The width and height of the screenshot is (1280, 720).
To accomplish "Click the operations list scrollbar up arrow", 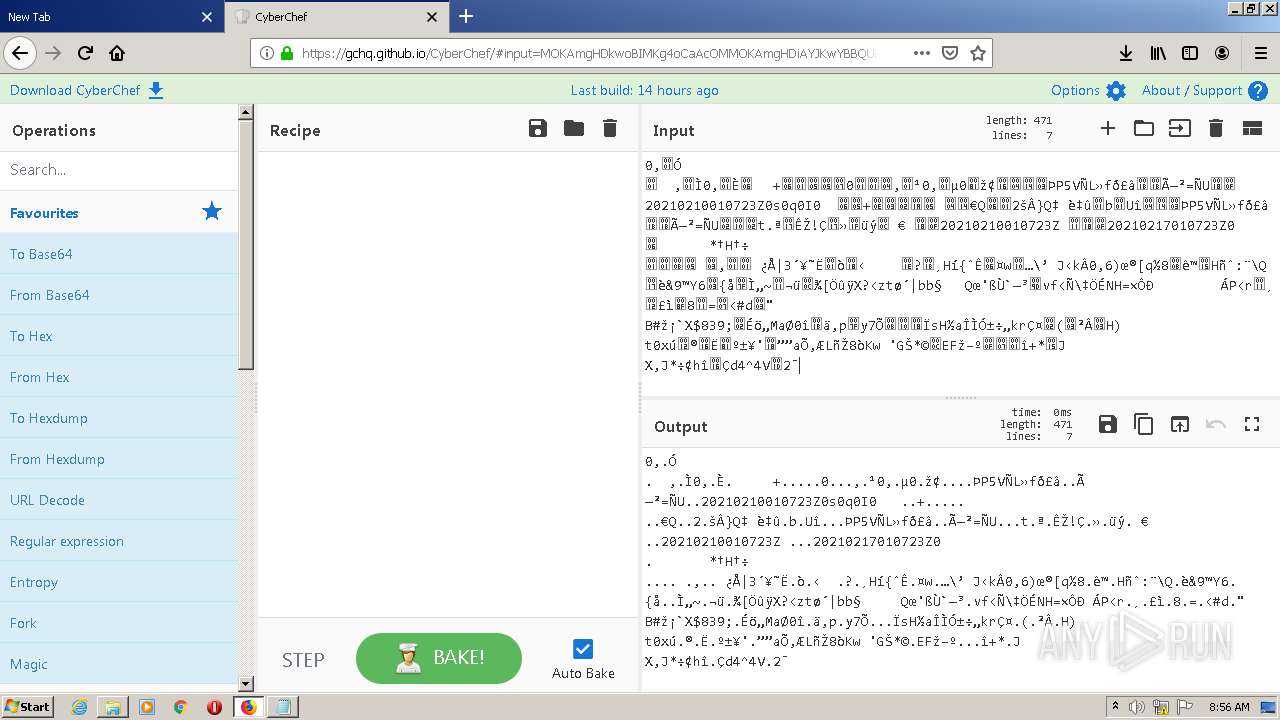I will pyautogui.click(x=246, y=112).
